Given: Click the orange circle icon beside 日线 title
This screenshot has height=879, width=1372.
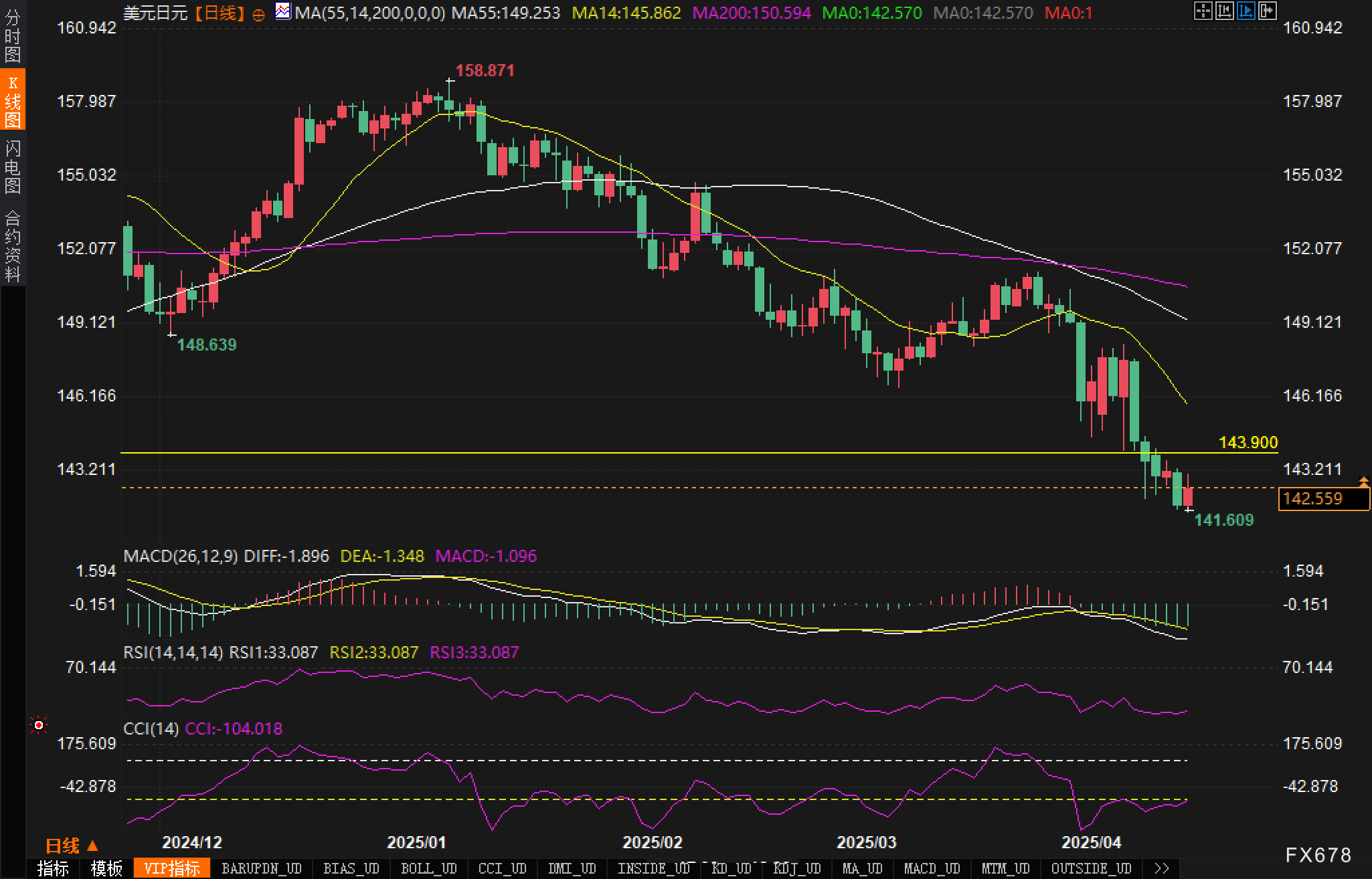Looking at the screenshot, I should point(259,15).
